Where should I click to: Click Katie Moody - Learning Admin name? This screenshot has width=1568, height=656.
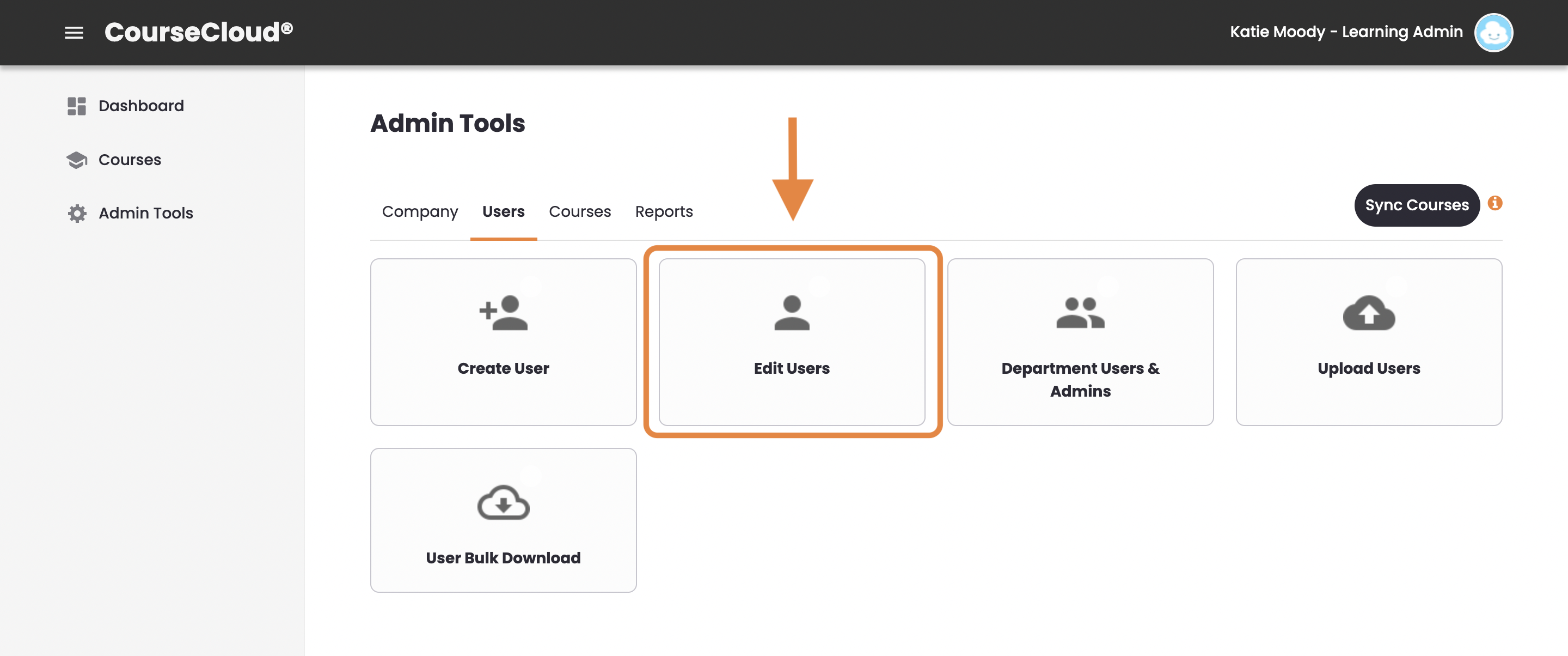tap(1346, 32)
